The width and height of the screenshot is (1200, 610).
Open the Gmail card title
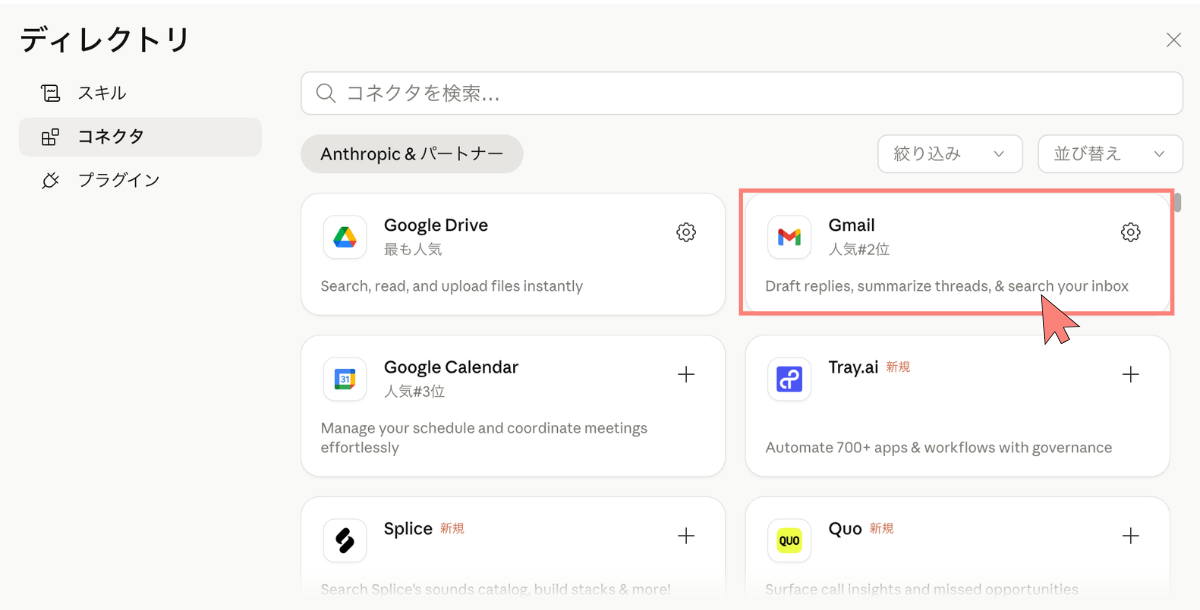point(852,225)
